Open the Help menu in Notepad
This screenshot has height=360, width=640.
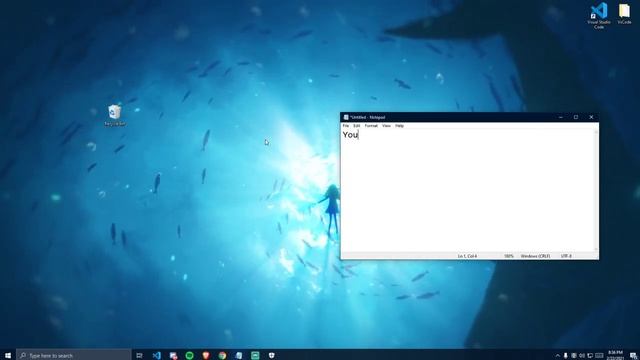pyautogui.click(x=399, y=126)
